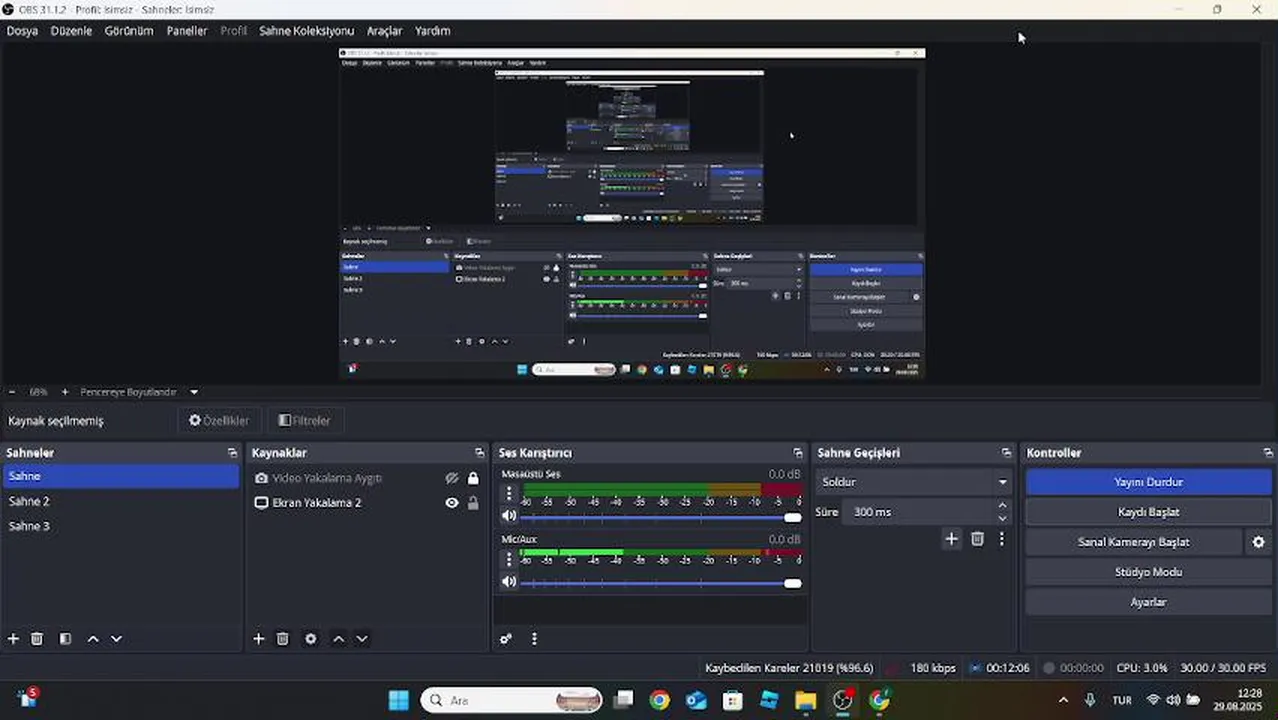
Task: Open Araçlar menu
Action: 384,31
